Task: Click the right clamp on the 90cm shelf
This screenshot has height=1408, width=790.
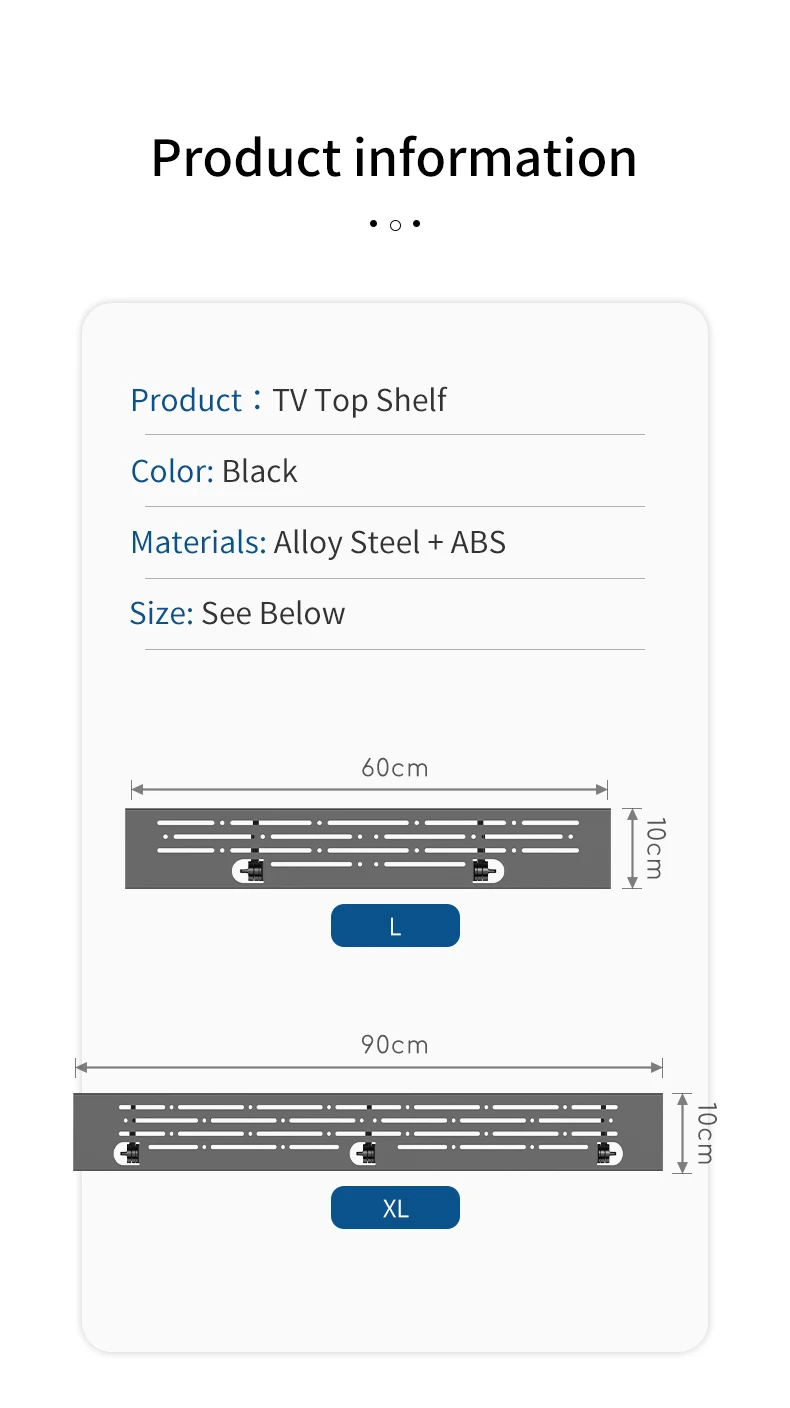Action: (603, 1153)
